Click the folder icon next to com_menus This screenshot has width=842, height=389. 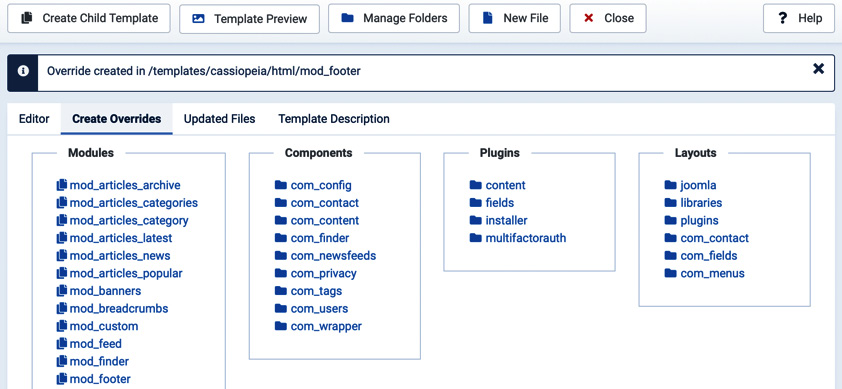pos(670,273)
